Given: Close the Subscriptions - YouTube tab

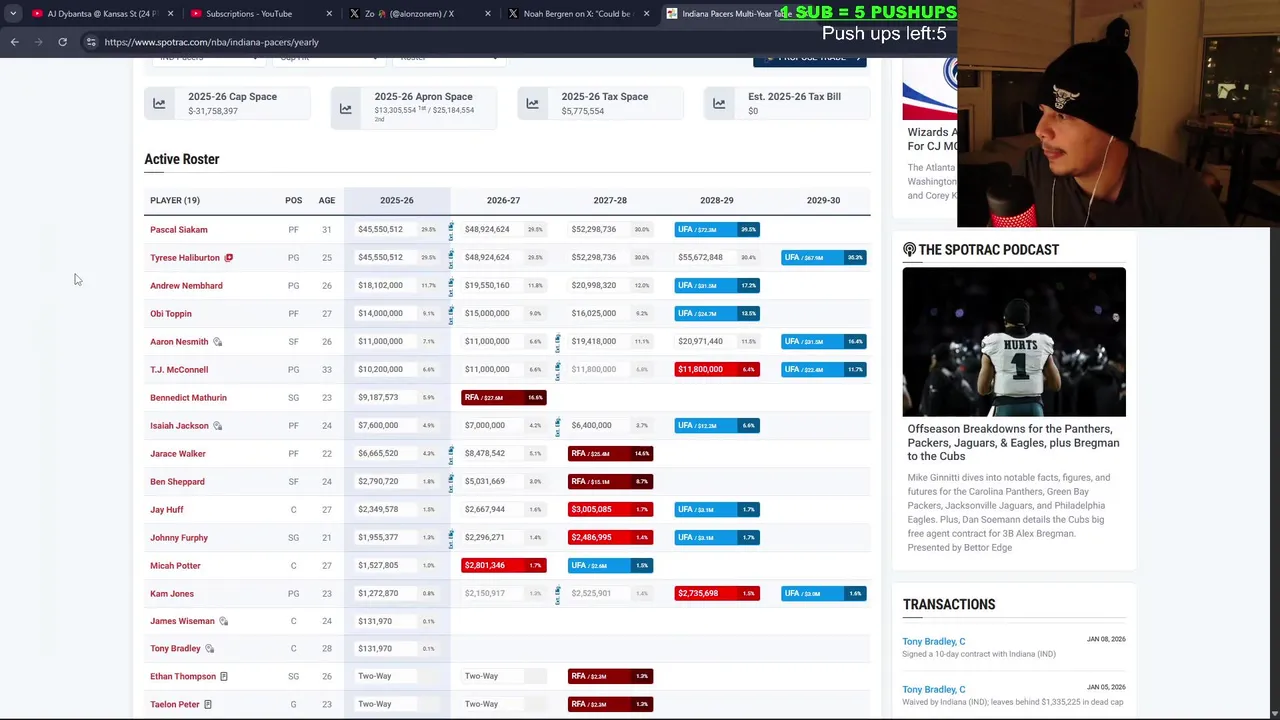Looking at the screenshot, I should pos(329,14).
